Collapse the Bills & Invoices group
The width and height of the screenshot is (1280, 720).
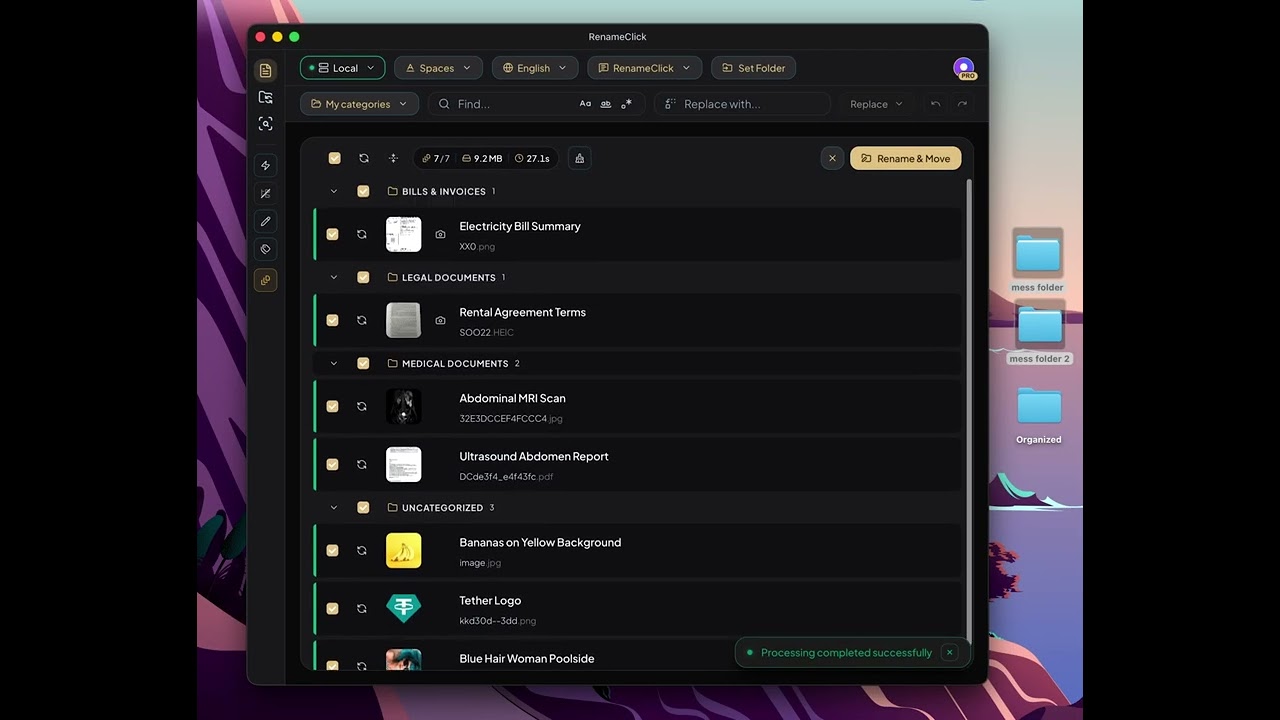tap(334, 191)
